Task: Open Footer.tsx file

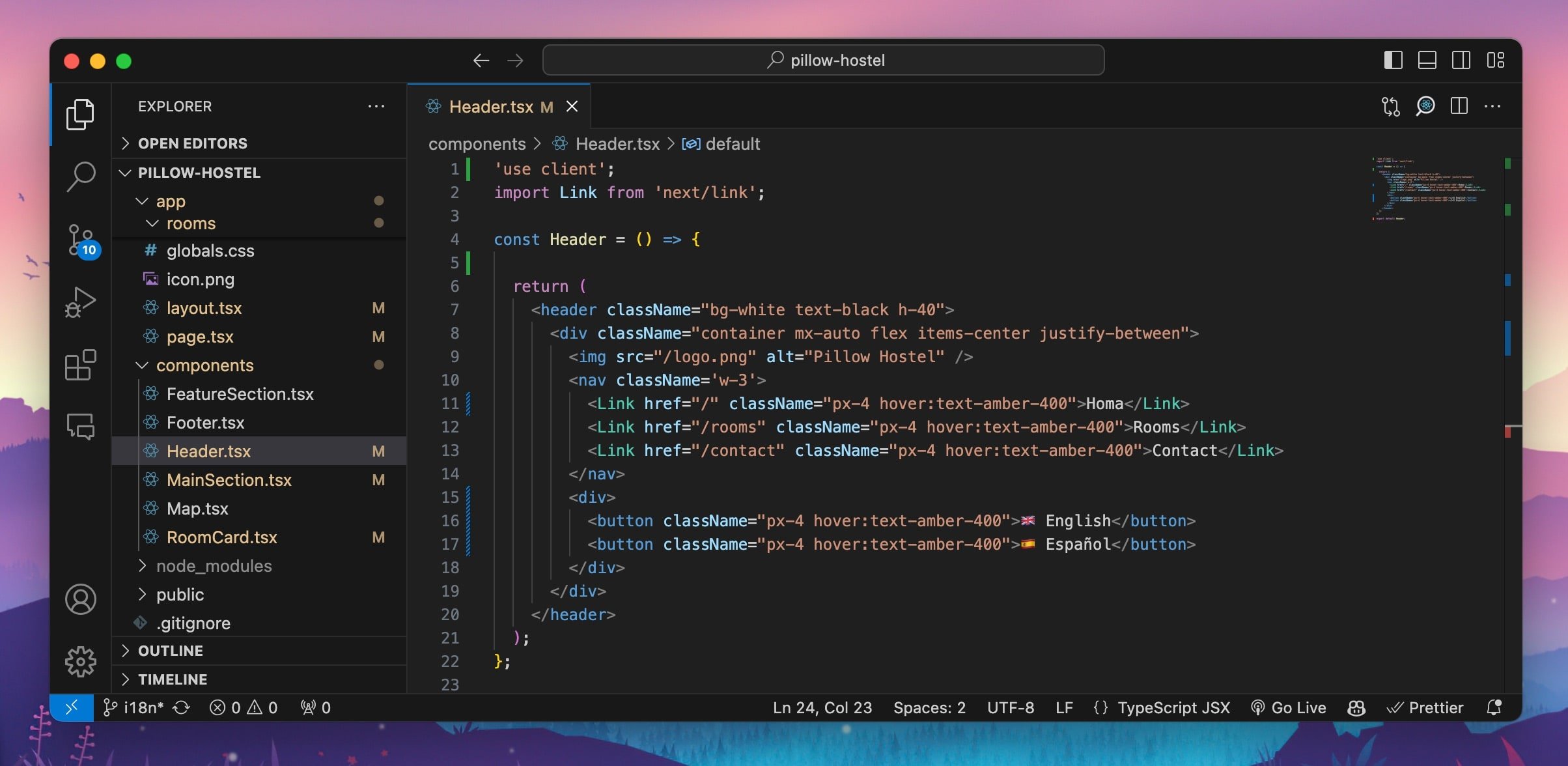Action: (x=259, y=423)
